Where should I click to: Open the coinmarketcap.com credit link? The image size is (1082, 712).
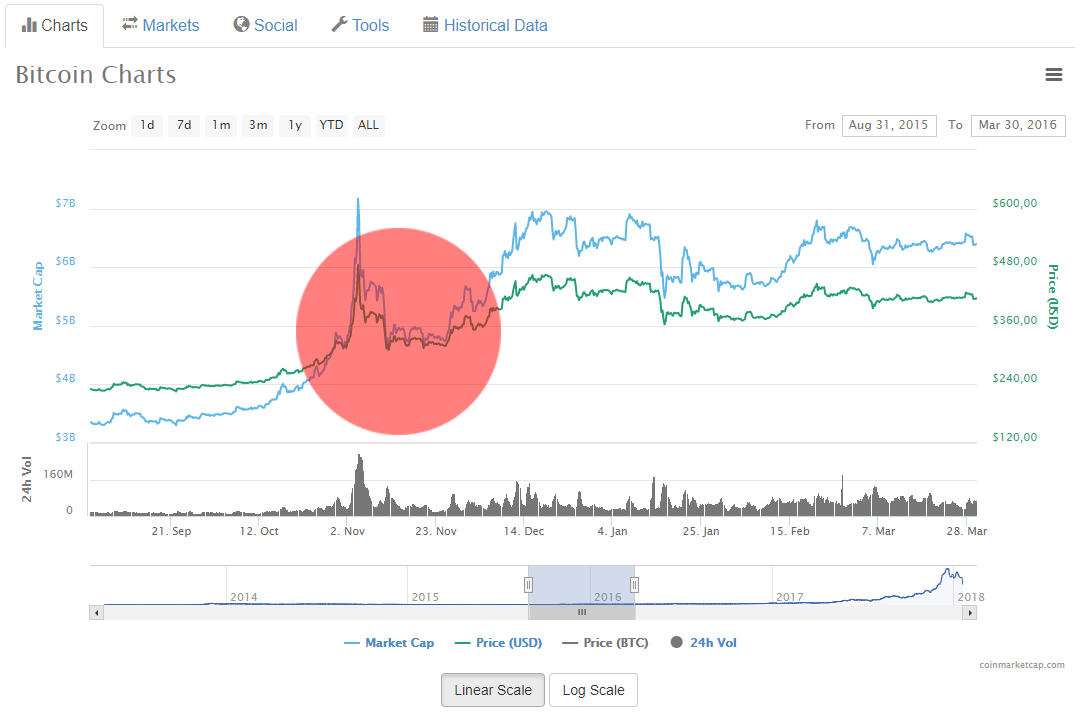1022,665
